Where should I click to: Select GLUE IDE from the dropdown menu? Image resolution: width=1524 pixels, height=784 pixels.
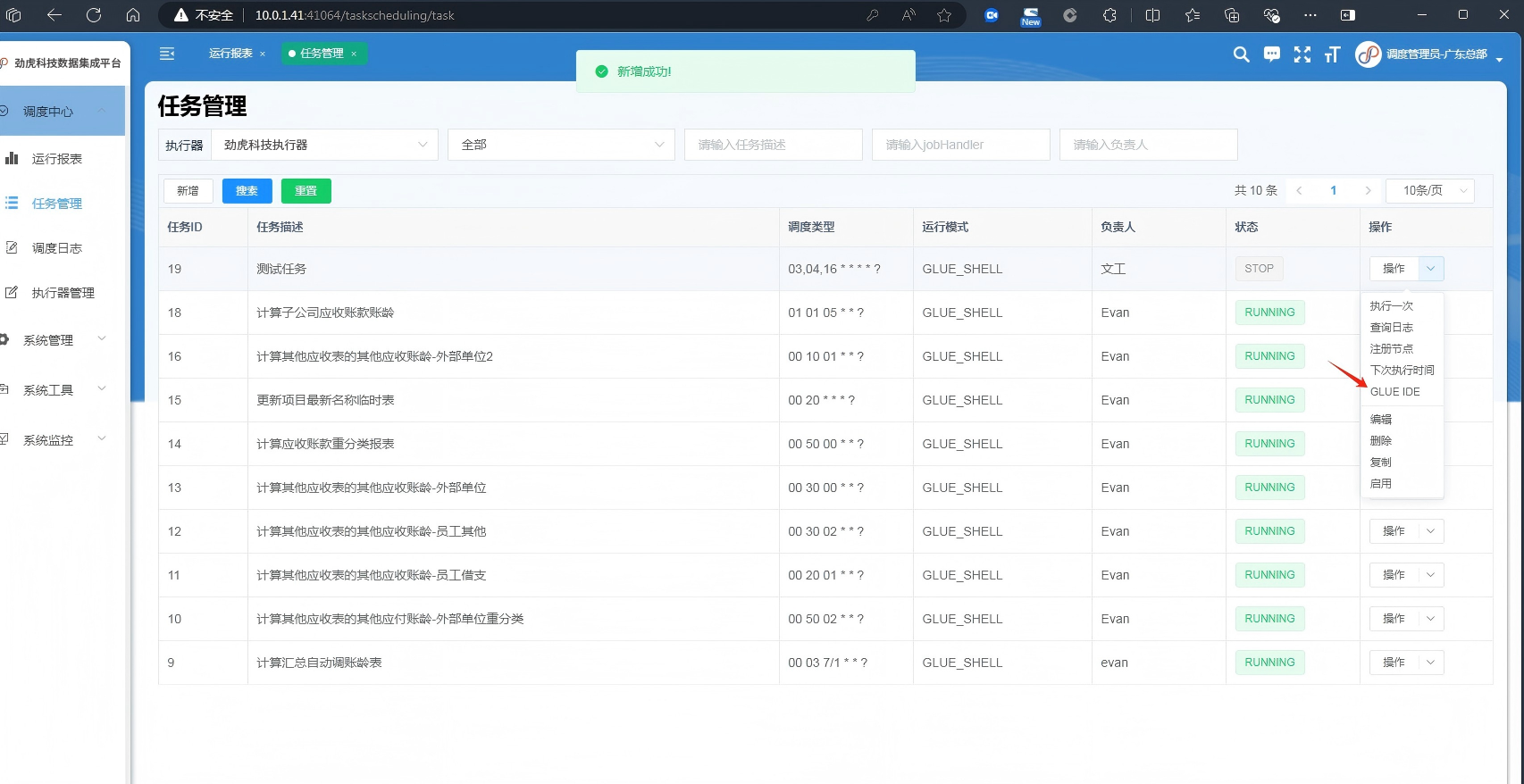[x=1394, y=392]
